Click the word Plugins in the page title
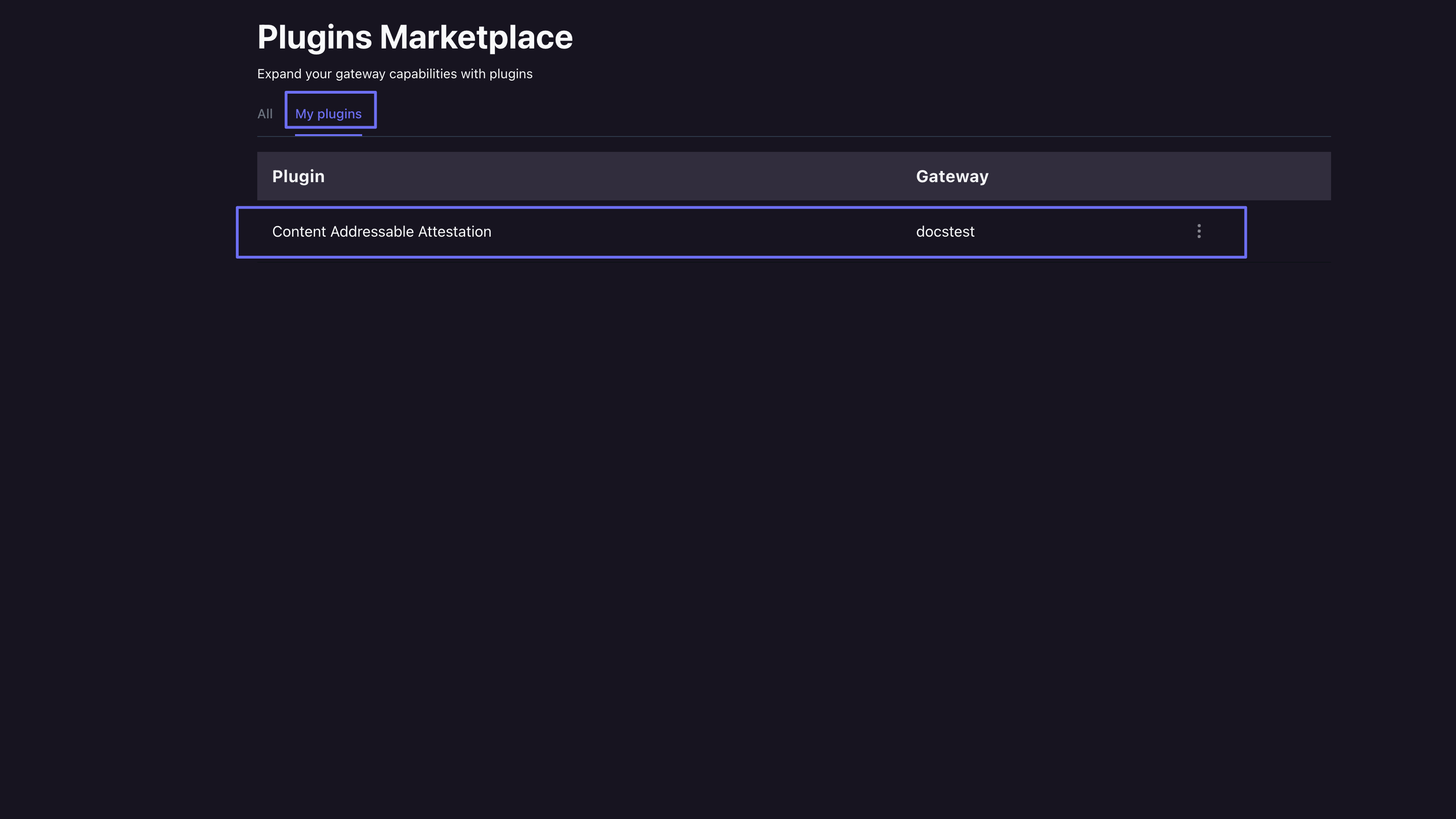1456x819 pixels. [x=314, y=37]
